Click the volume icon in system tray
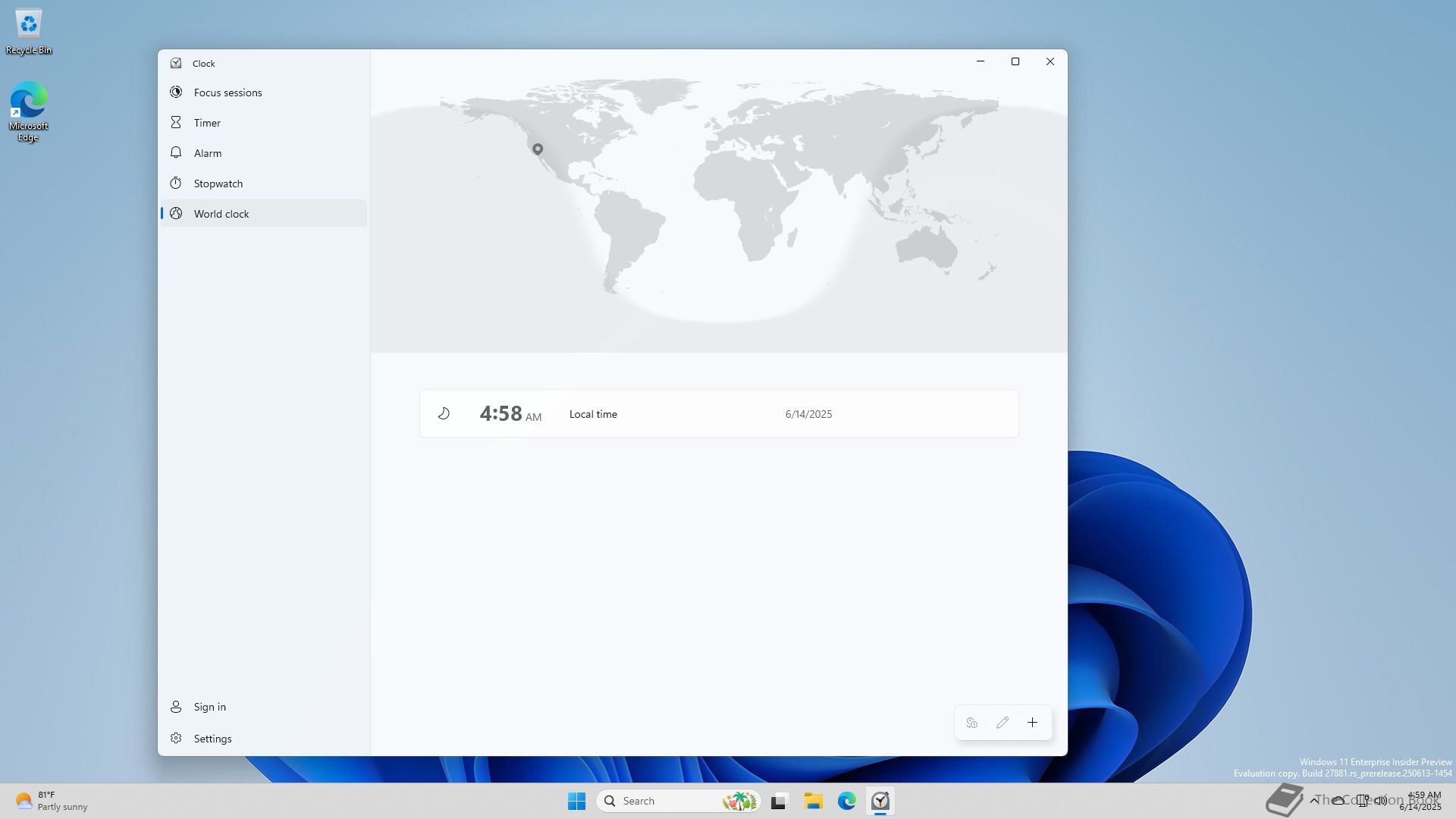 tap(1381, 801)
